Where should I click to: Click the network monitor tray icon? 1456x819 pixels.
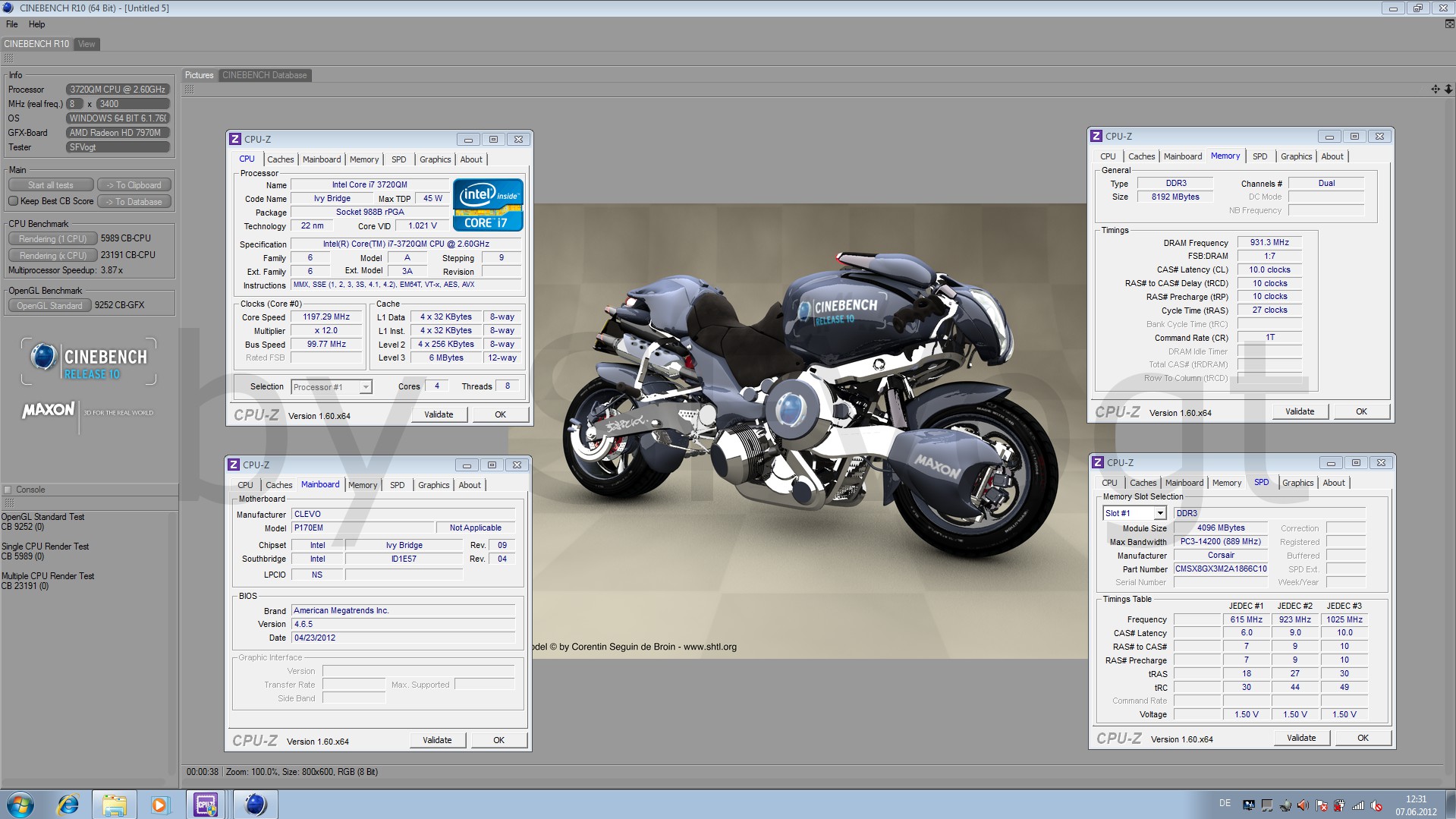point(1248,805)
